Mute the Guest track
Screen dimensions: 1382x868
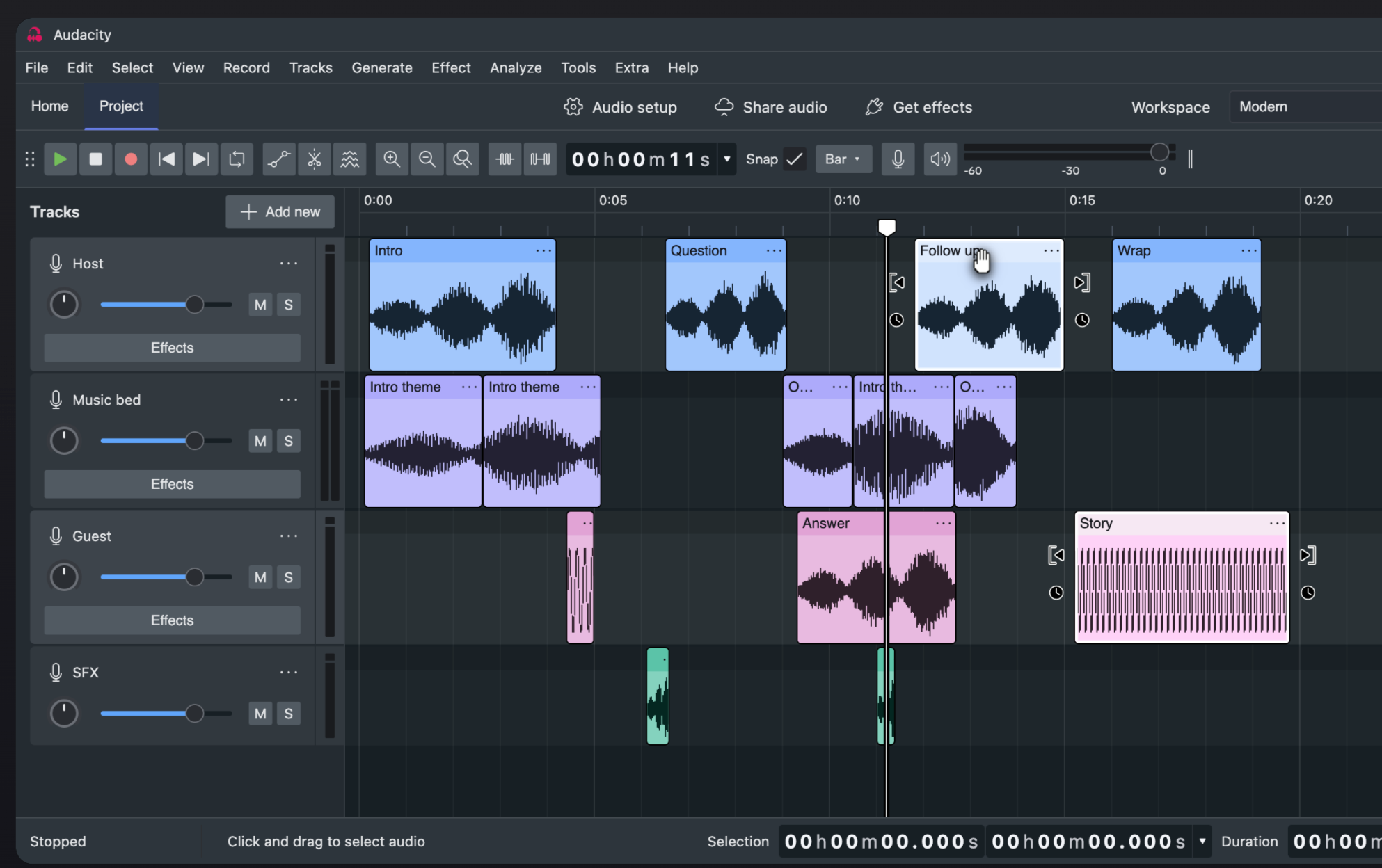point(260,577)
